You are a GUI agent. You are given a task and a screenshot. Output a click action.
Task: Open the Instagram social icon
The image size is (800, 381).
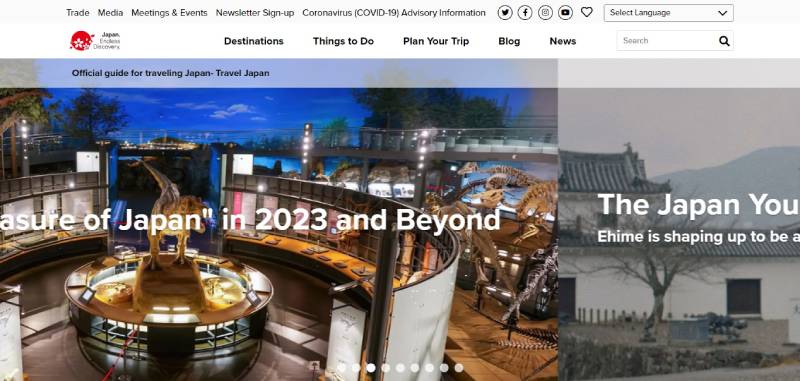point(545,13)
